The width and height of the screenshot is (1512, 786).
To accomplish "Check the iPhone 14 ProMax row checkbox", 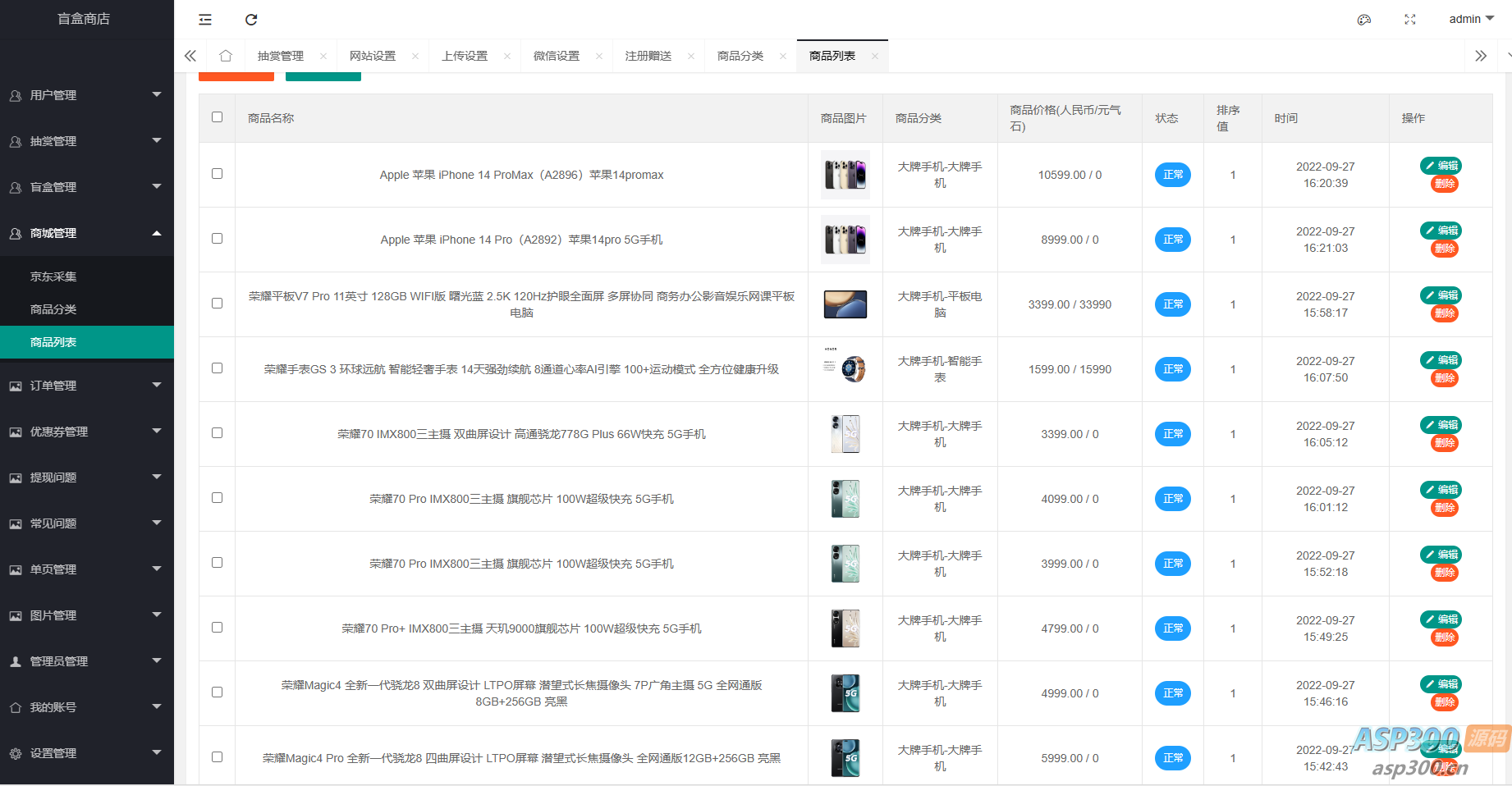I will (218, 174).
